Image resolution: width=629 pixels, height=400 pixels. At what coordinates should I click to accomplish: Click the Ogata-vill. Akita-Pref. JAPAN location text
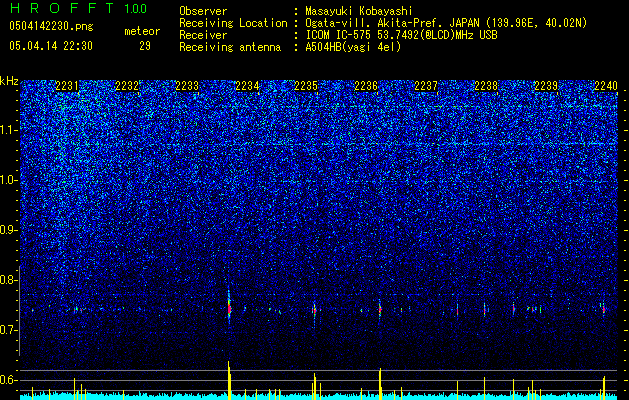446,23
